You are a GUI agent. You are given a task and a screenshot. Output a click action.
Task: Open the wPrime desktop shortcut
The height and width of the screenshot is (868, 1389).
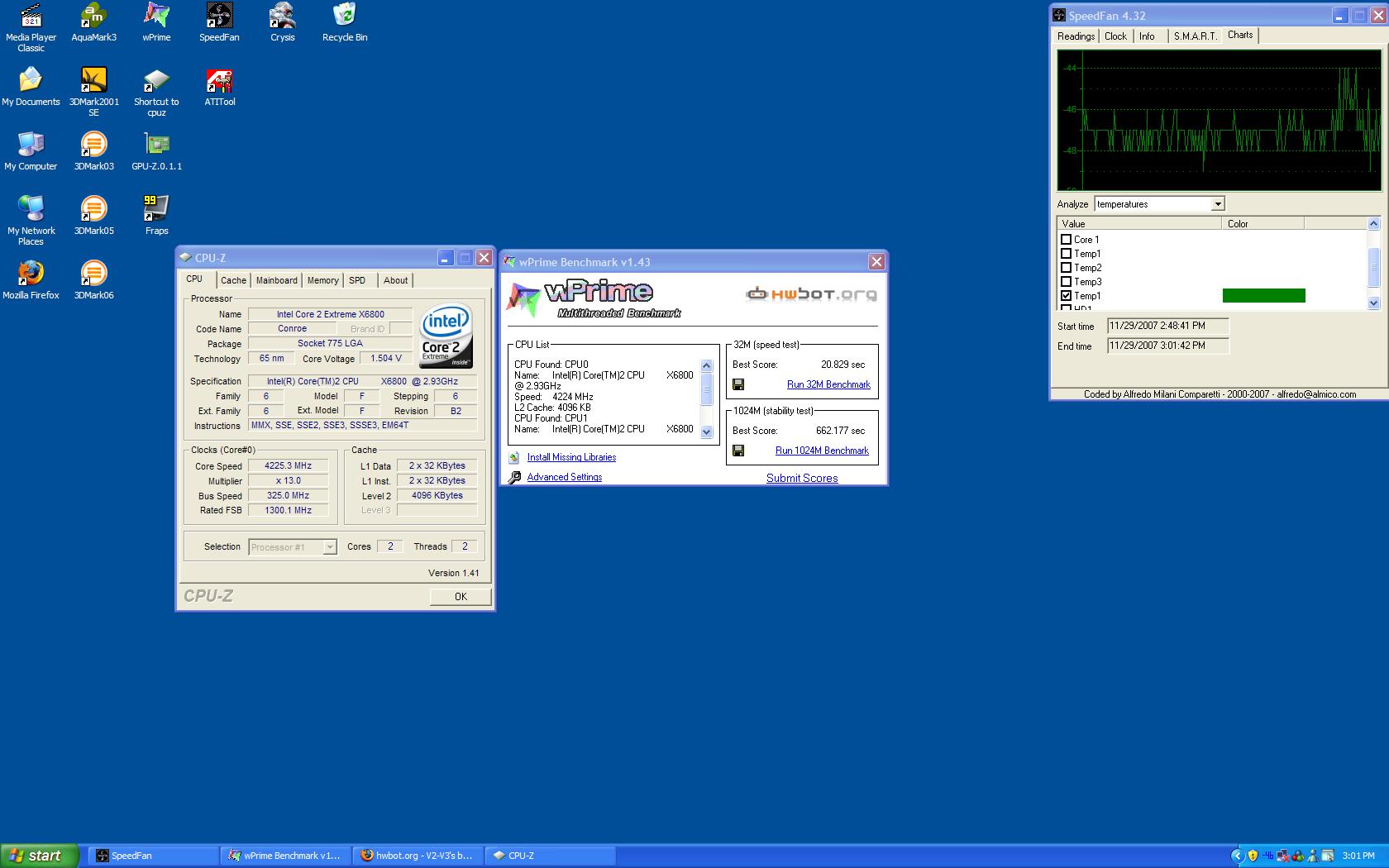coord(156,22)
